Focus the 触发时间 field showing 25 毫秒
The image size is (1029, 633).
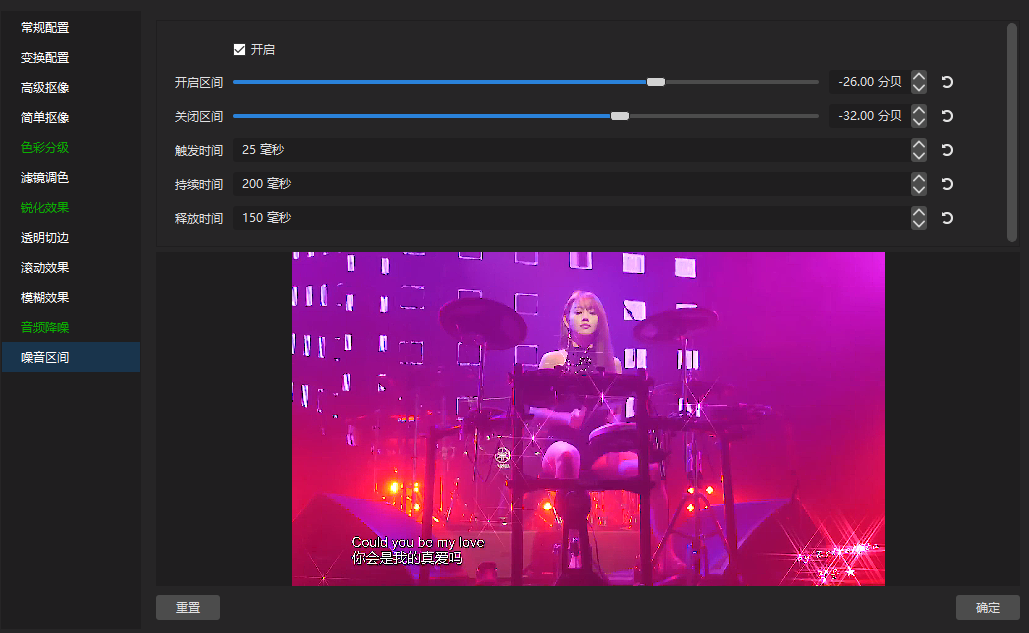572,150
